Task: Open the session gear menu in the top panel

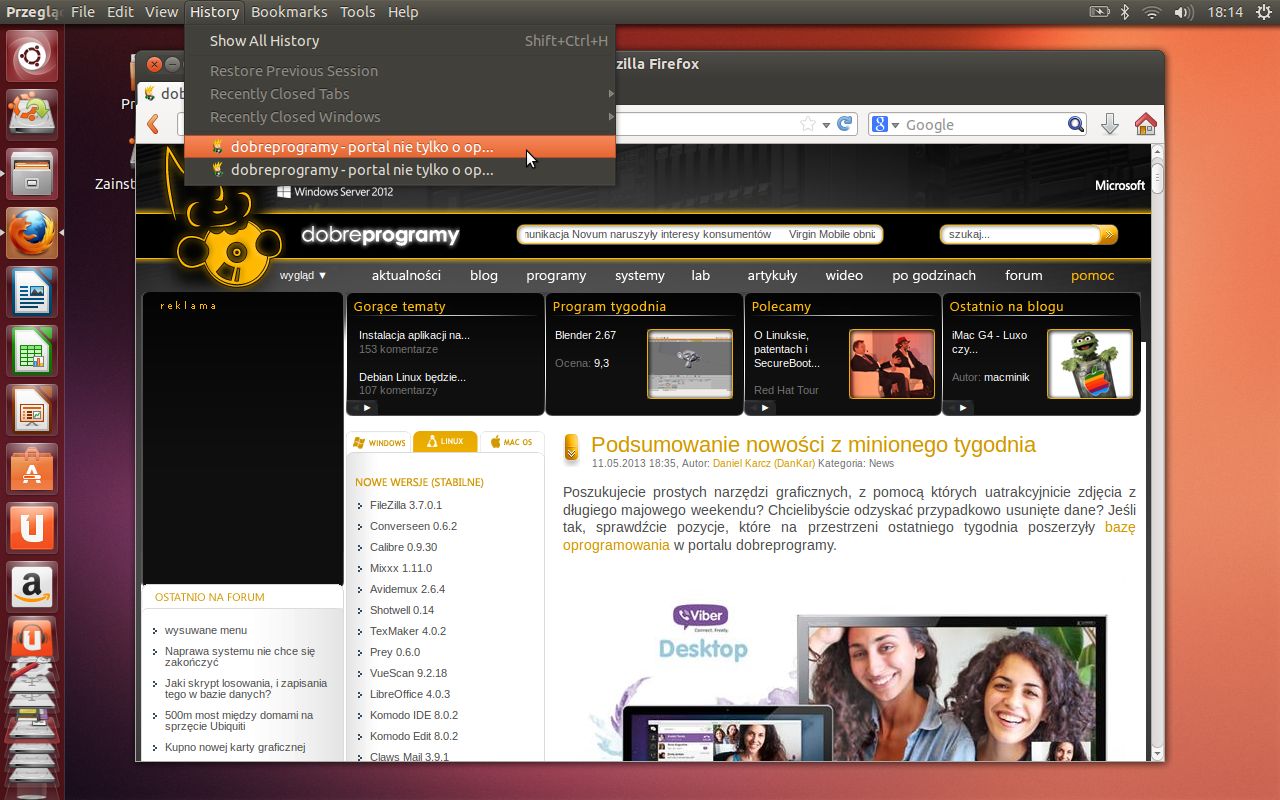Action: click(x=1264, y=12)
